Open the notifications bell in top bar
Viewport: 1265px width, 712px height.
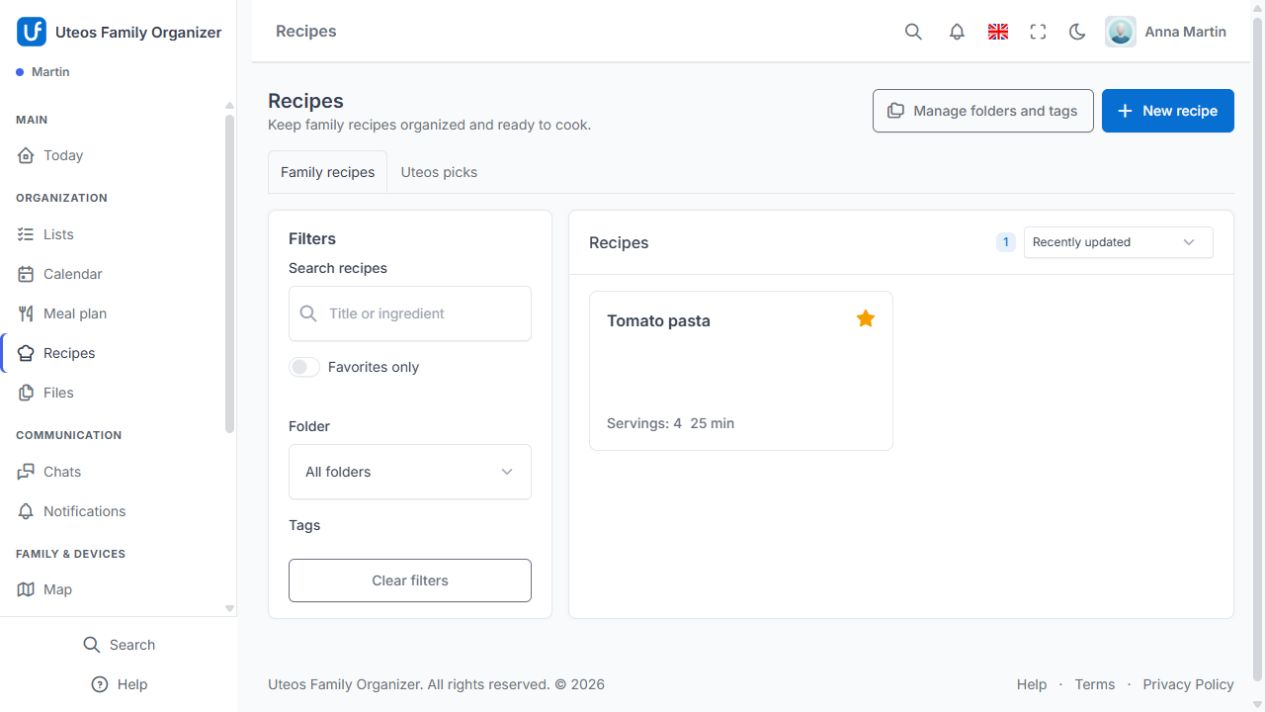point(957,32)
